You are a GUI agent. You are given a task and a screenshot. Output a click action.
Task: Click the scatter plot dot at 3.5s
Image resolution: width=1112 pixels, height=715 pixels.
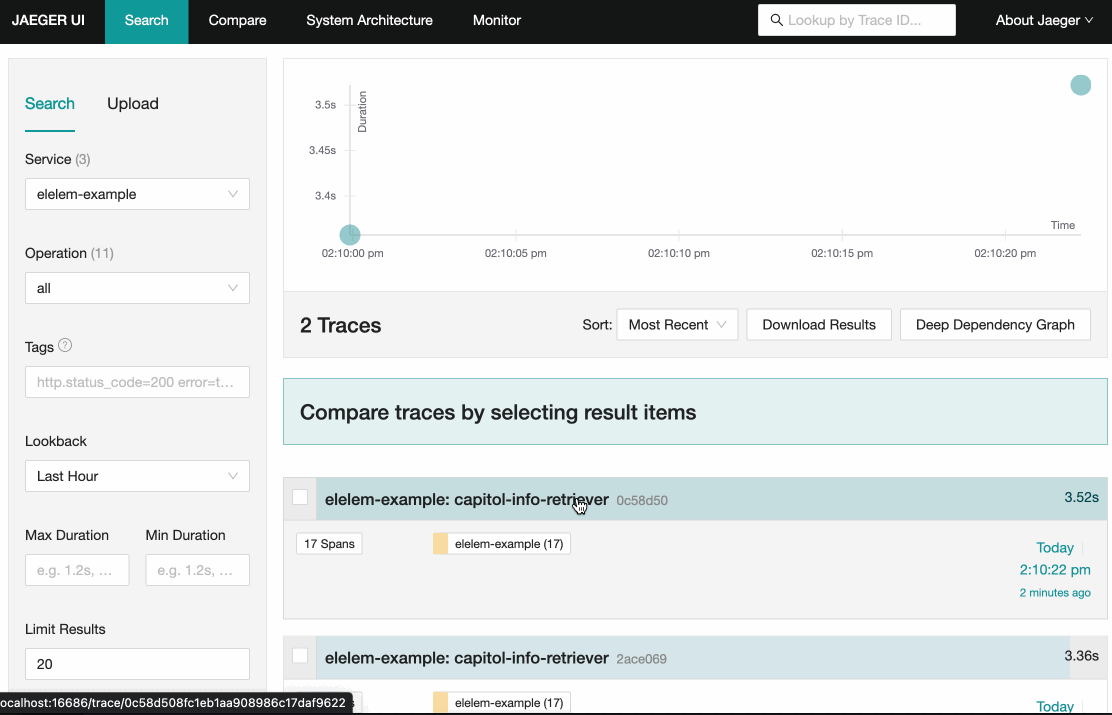[x=1080, y=85]
